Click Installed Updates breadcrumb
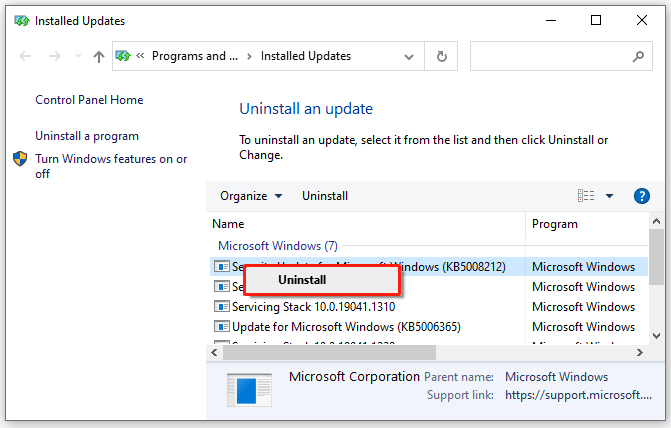Image resolution: width=671 pixels, height=428 pixels. tap(306, 56)
